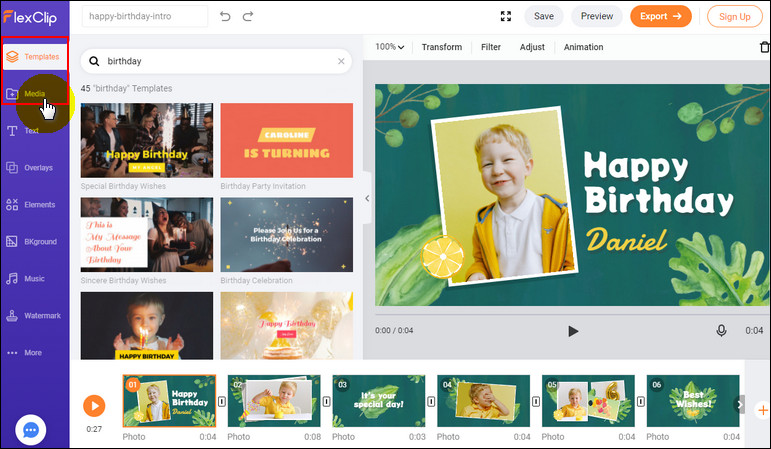Save the project
The height and width of the screenshot is (449, 771).
click(x=544, y=16)
